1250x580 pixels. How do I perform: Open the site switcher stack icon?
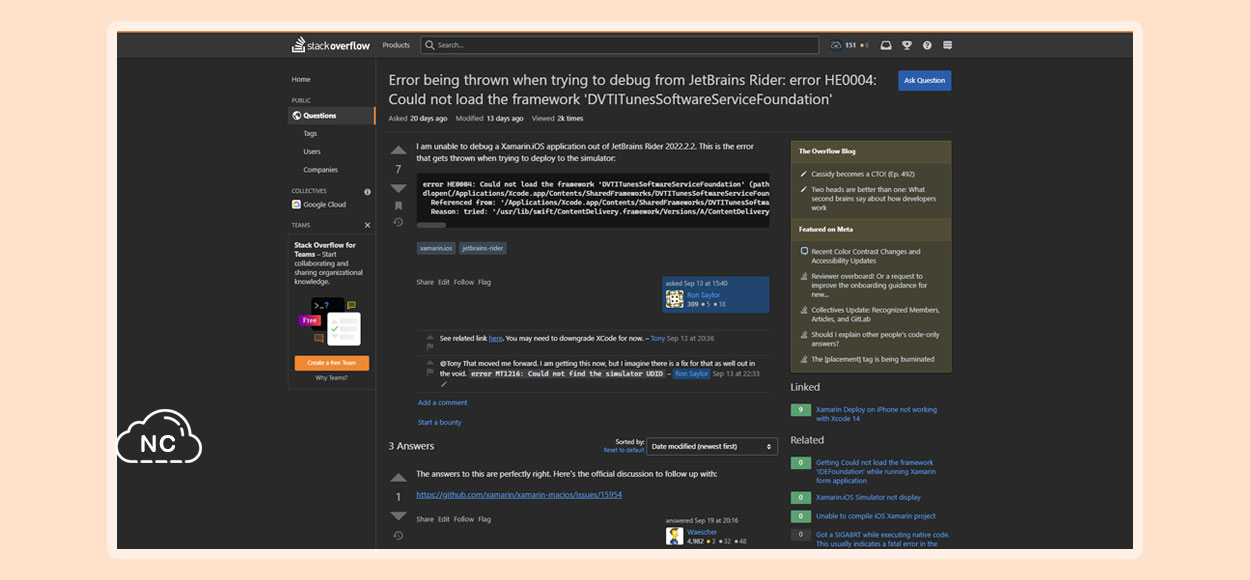(x=948, y=45)
